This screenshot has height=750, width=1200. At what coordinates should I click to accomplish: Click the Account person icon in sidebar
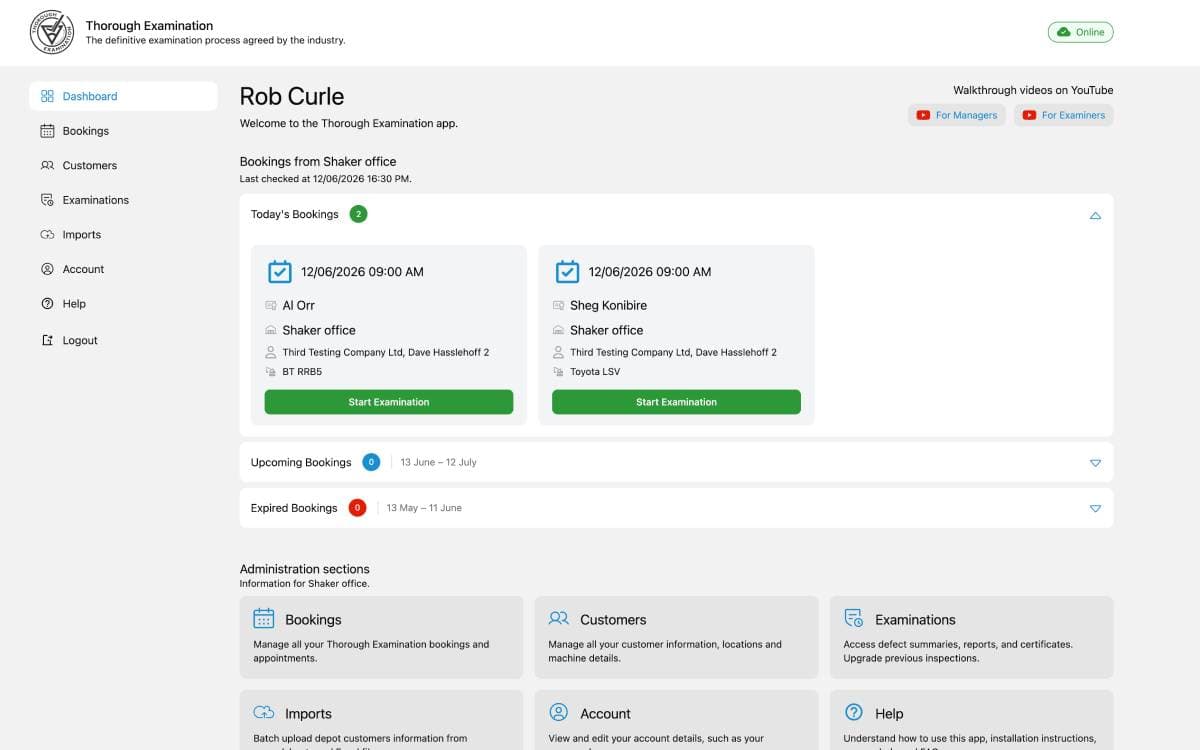click(47, 269)
